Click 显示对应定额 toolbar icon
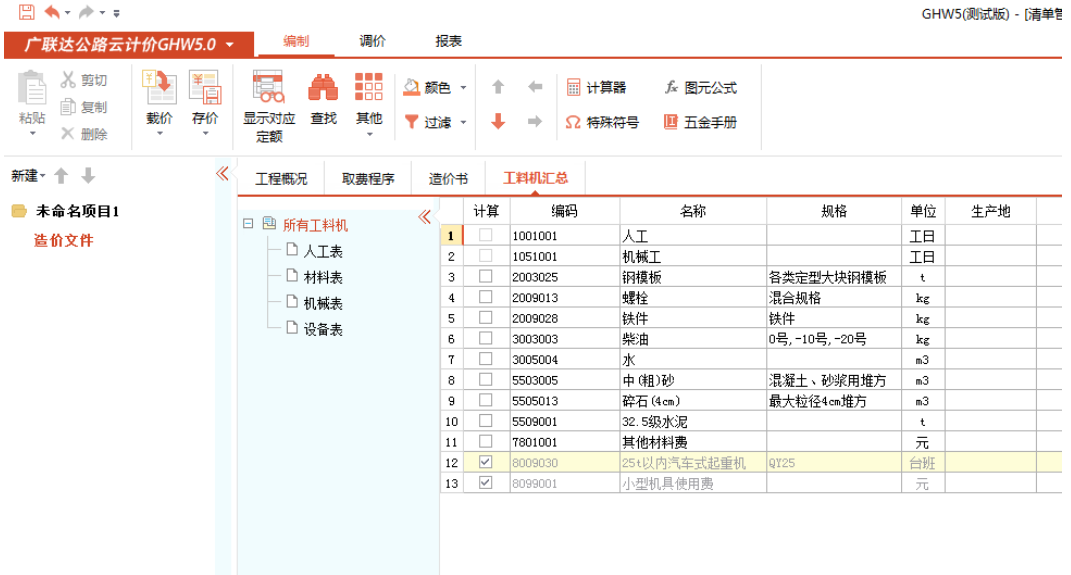This screenshot has width=1071, height=575. 268,90
